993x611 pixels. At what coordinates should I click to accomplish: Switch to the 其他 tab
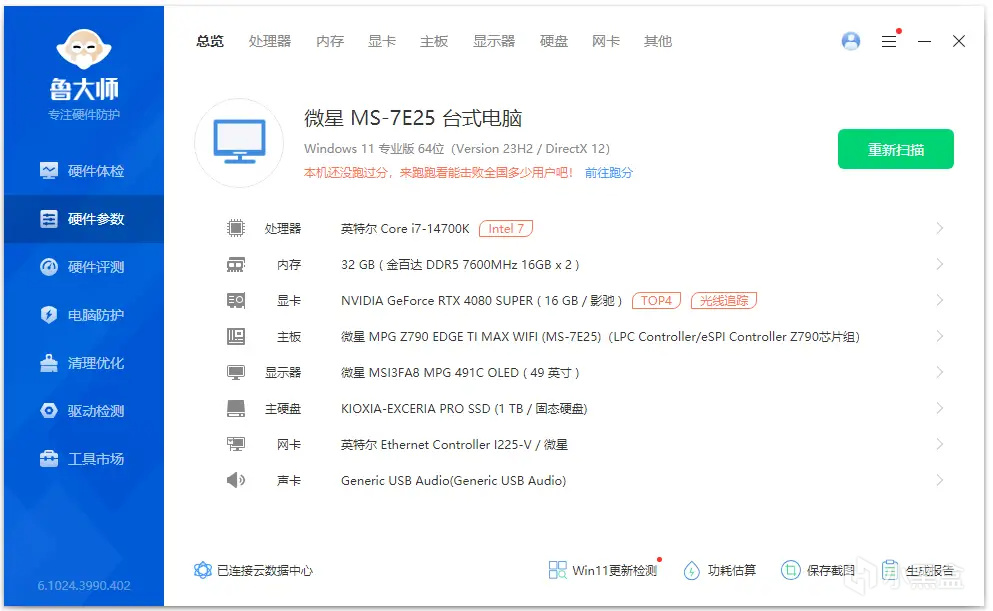(x=657, y=41)
